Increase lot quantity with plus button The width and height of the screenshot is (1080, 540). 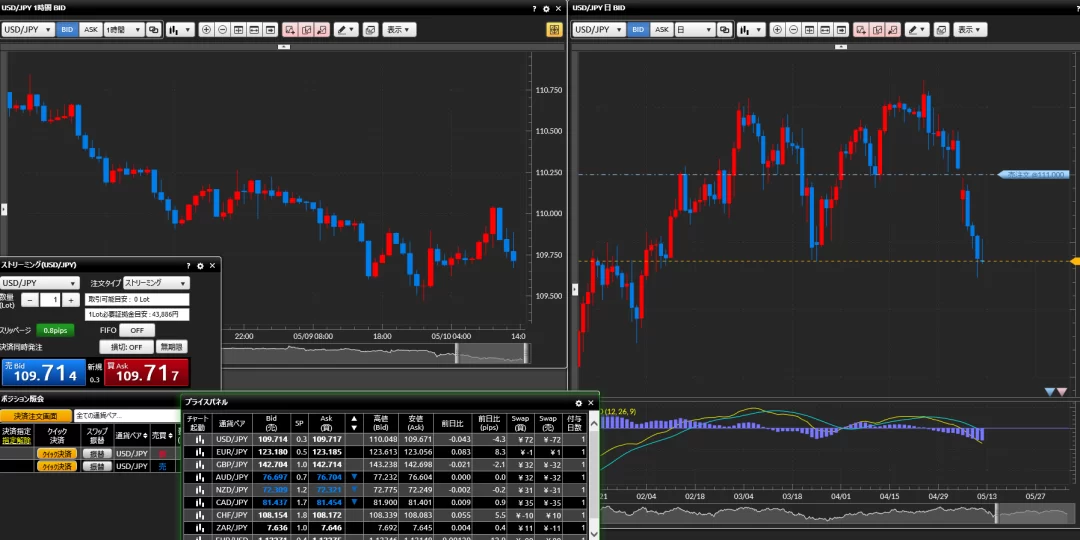tap(70, 300)
